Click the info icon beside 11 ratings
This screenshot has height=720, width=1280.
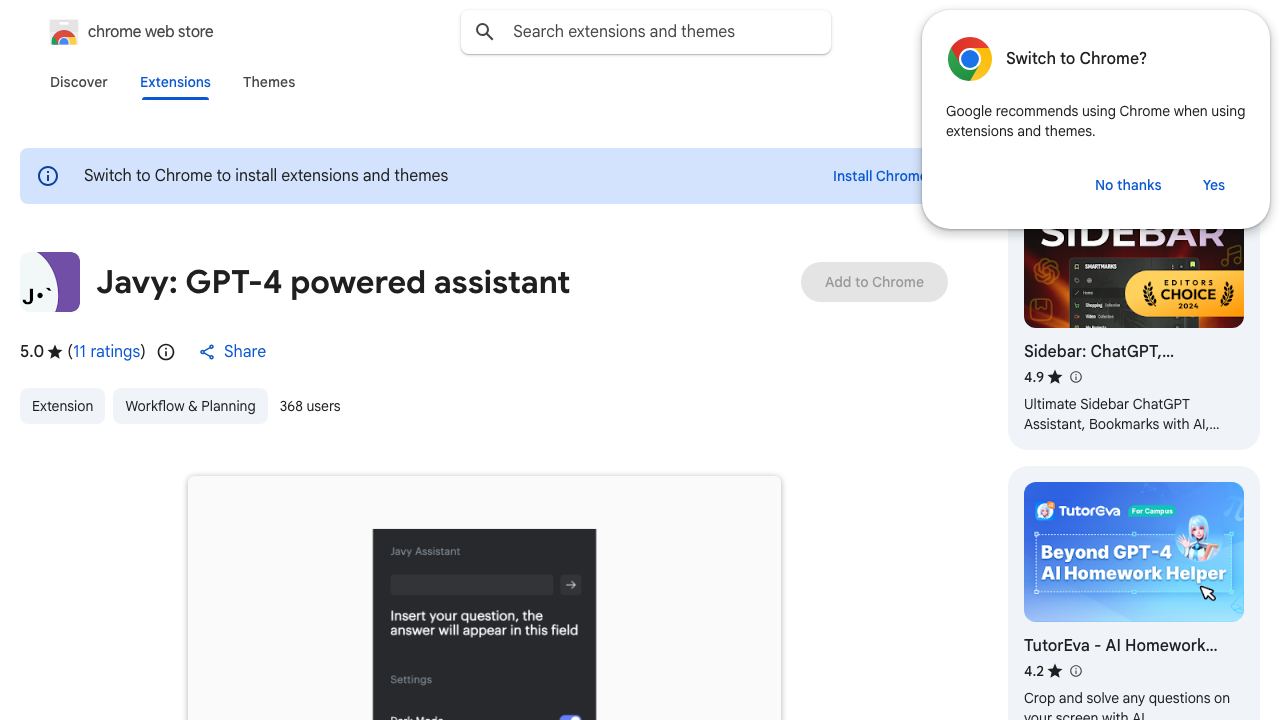point(166,352)
